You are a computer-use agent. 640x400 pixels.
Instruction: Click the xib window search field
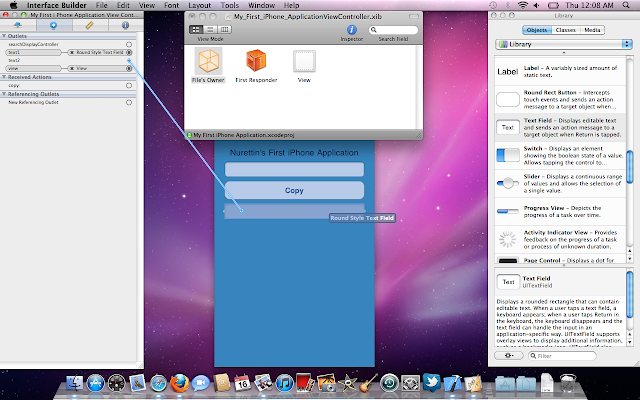(393, 30)
